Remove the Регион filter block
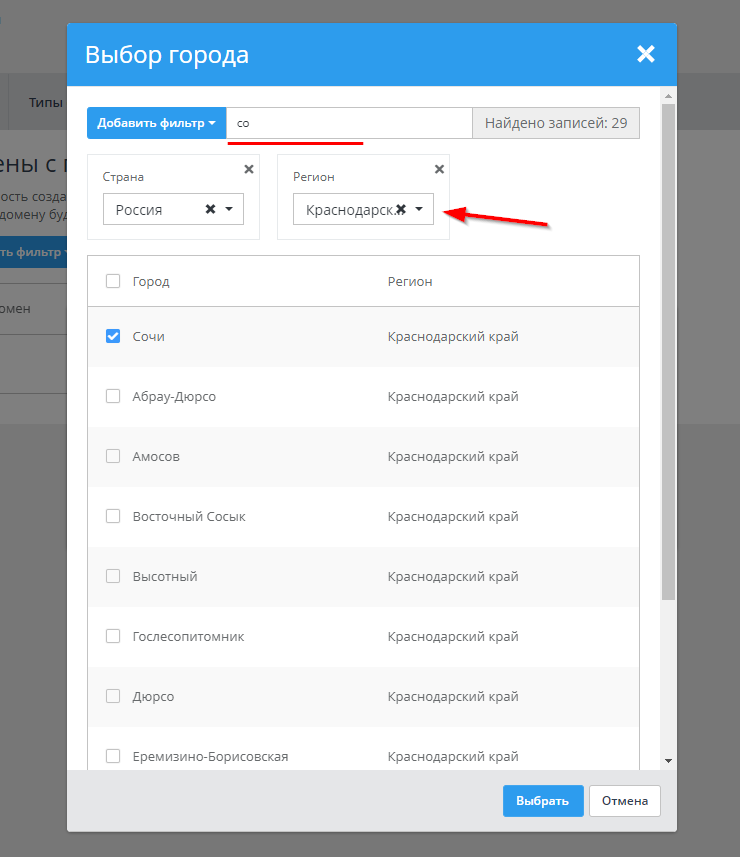 click(439, 170)
